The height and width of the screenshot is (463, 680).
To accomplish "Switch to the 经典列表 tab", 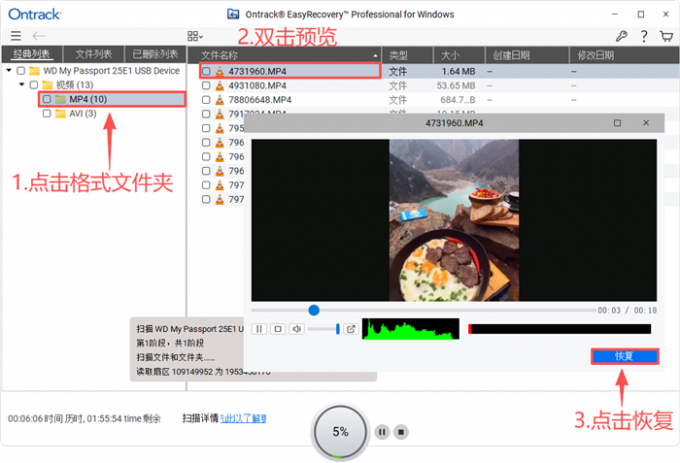I will tap(32, 54).
